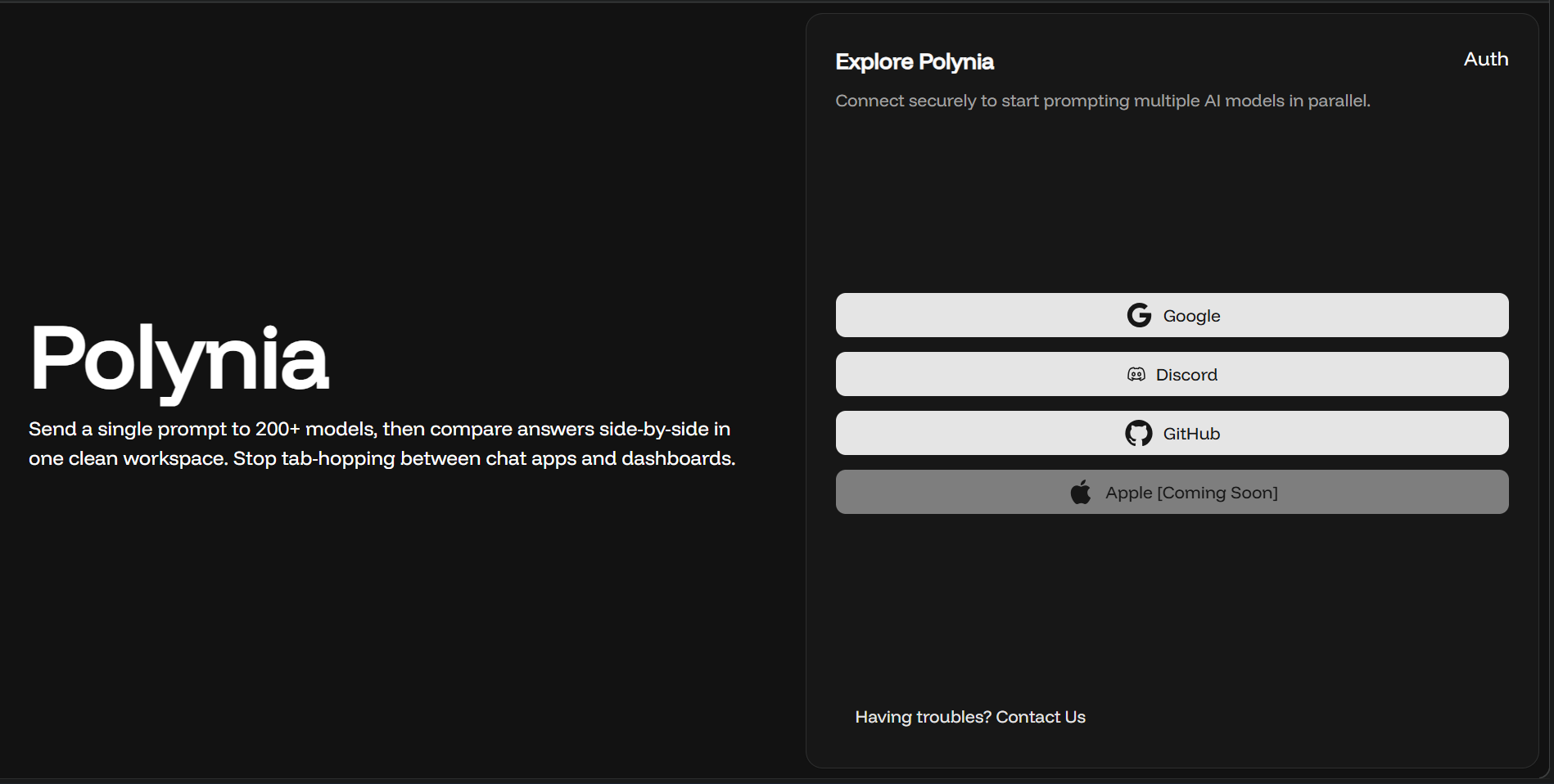Click the connect securely description text
This screenshot has height=784, width=1554.
[1102, 101]
